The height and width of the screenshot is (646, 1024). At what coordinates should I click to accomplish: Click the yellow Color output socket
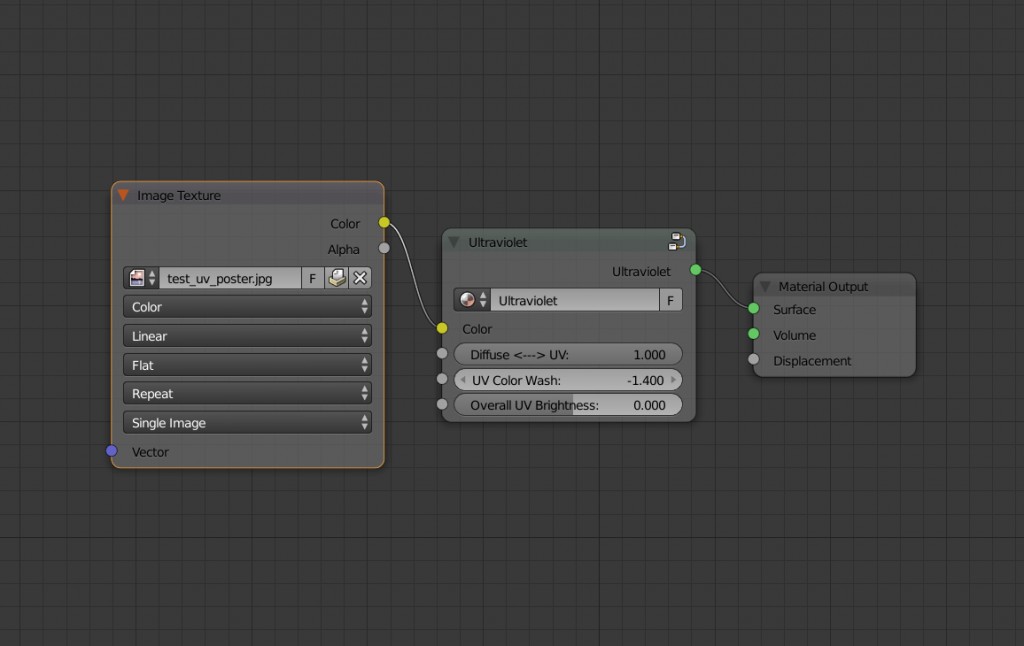point(383,223)
